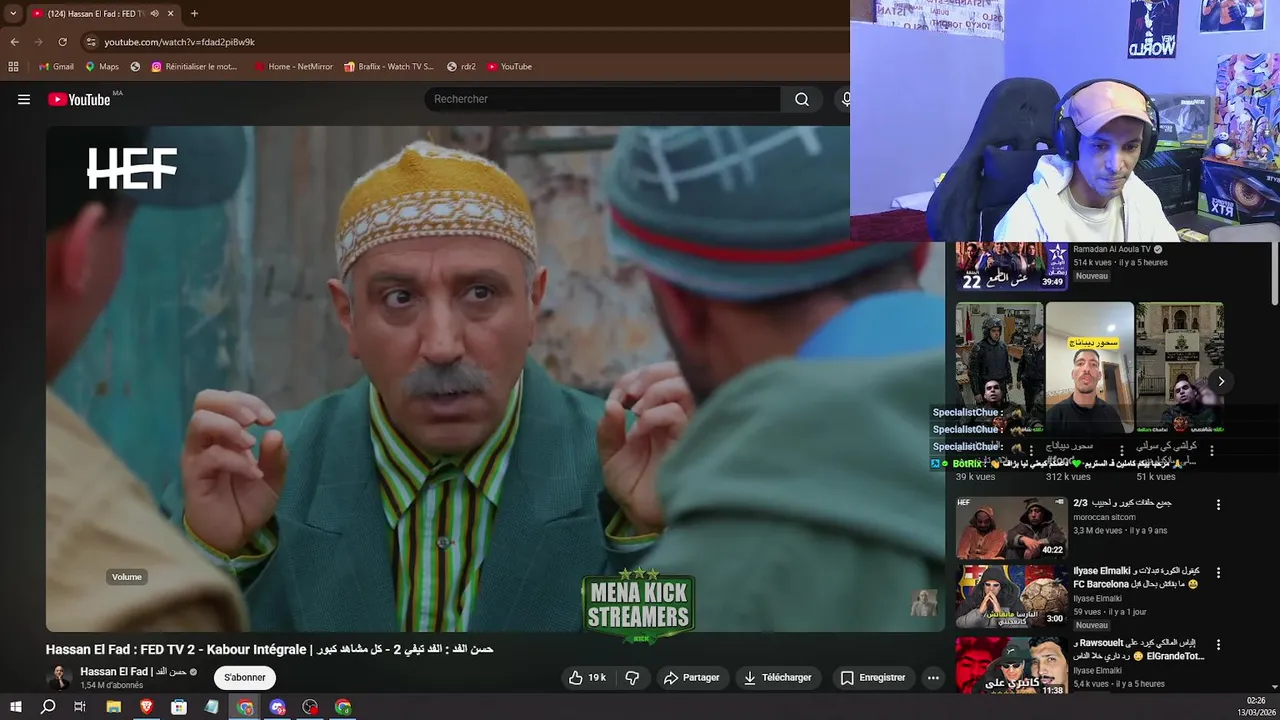The width and height of the screenshot is (1280, 720).
Task: Click the Rawsouelt video title
Action: pyautogui.click(x=1139, y=649)
